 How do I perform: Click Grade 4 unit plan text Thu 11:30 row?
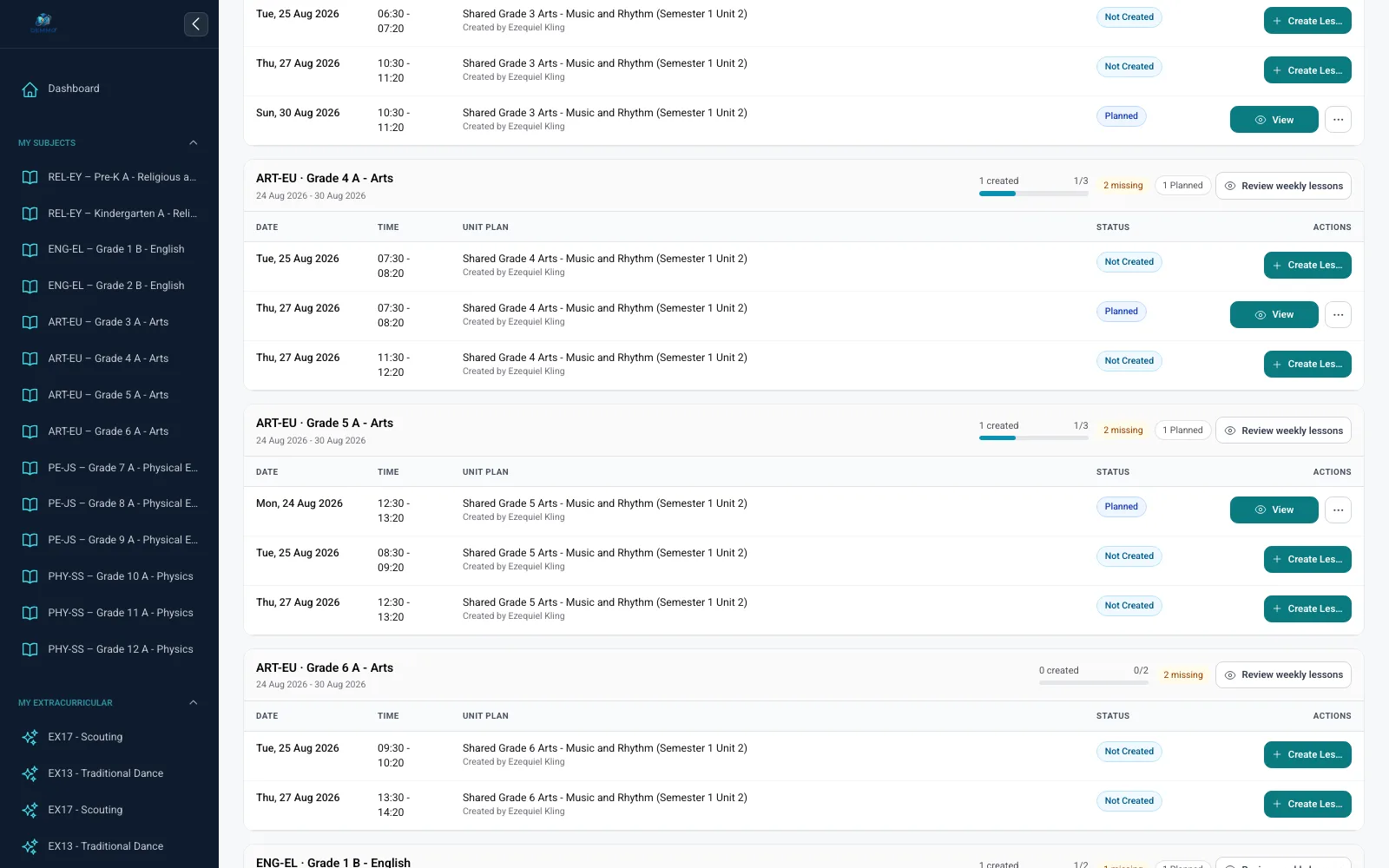(604, 358)
